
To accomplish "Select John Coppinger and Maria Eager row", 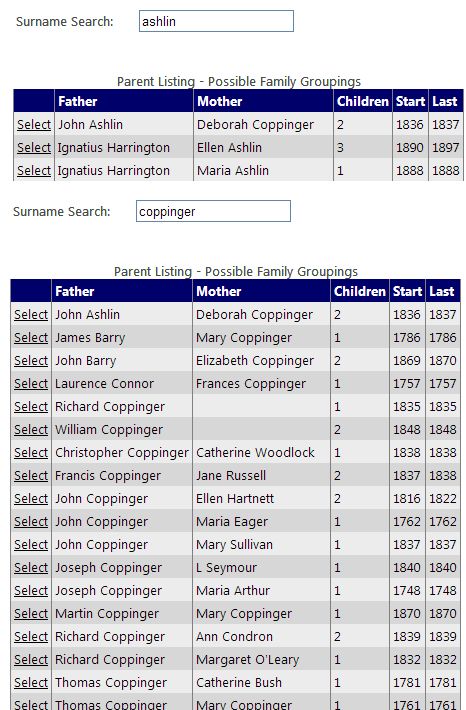I will (31, 522).
